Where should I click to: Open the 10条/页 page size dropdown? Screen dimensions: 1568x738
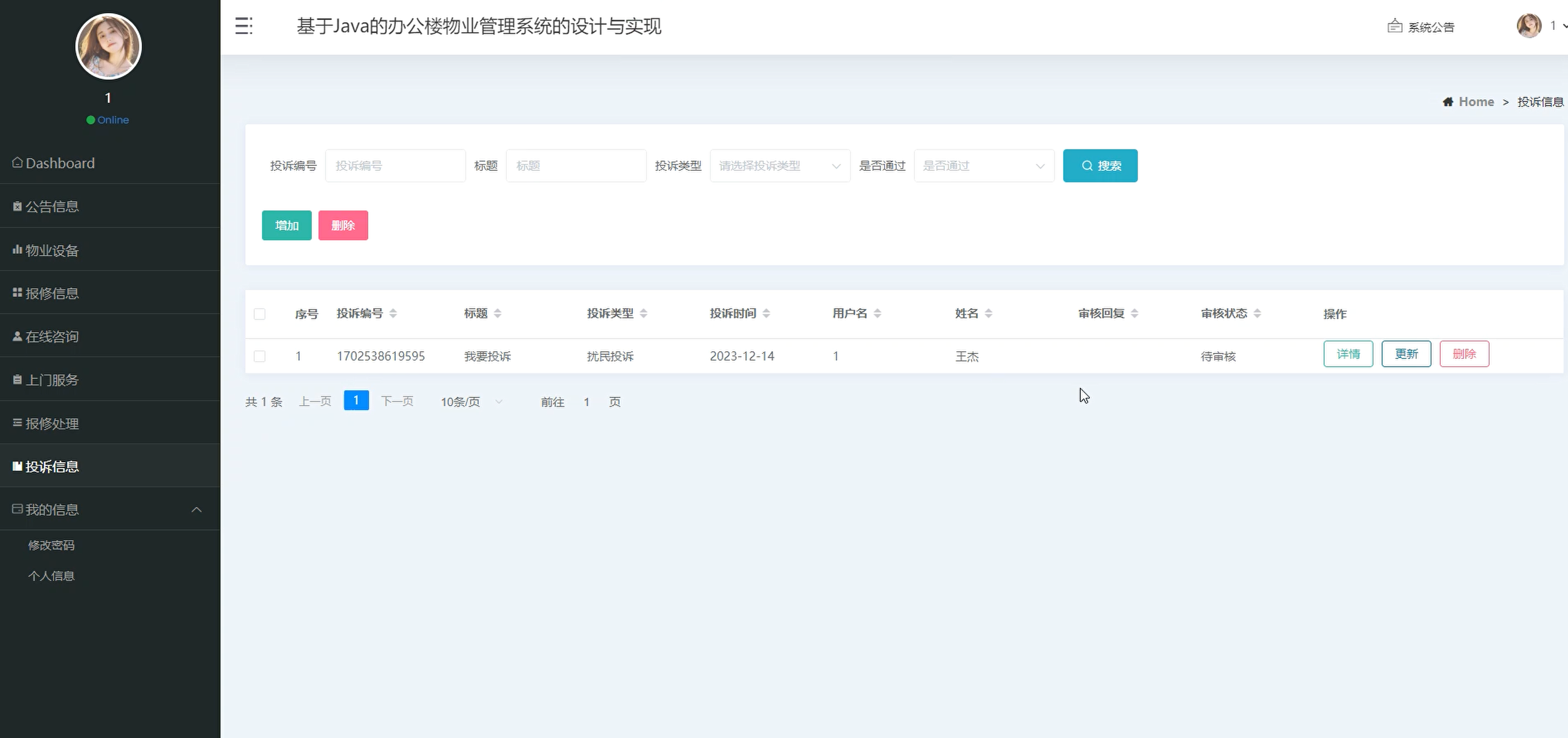(x=471, y=402)
